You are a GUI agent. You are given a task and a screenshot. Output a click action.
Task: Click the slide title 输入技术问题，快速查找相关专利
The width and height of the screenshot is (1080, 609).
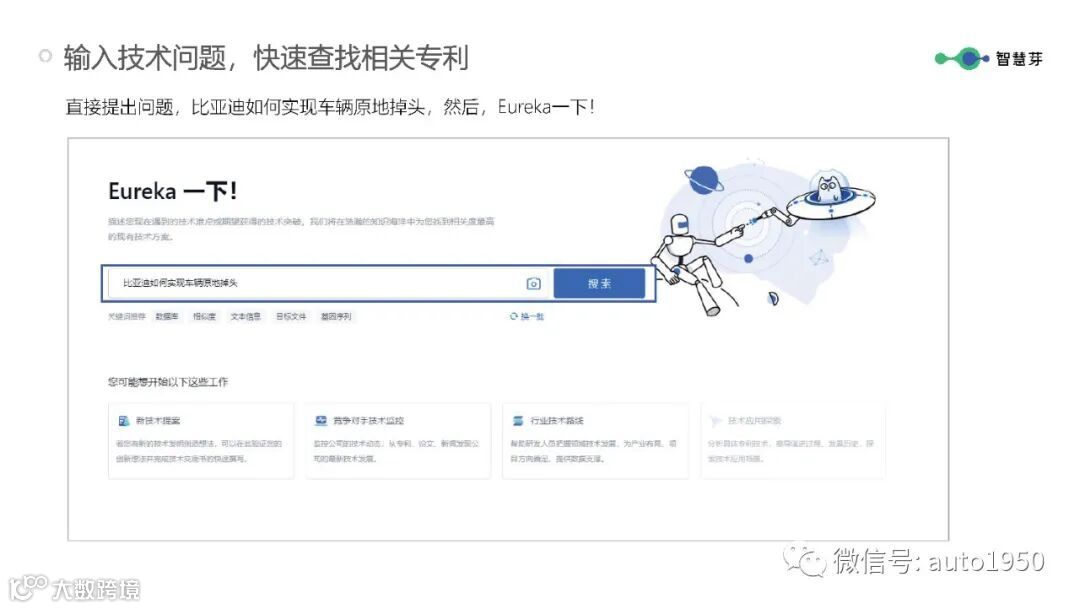click(x=266, y=58)
